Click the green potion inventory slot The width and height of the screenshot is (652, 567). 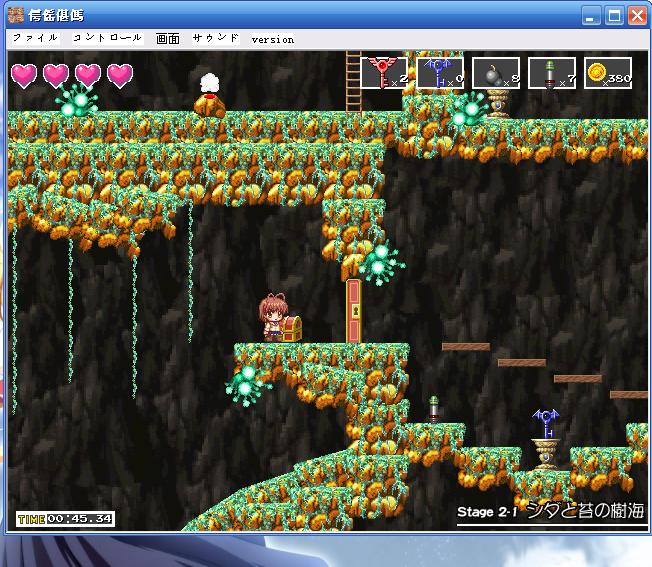552,73
